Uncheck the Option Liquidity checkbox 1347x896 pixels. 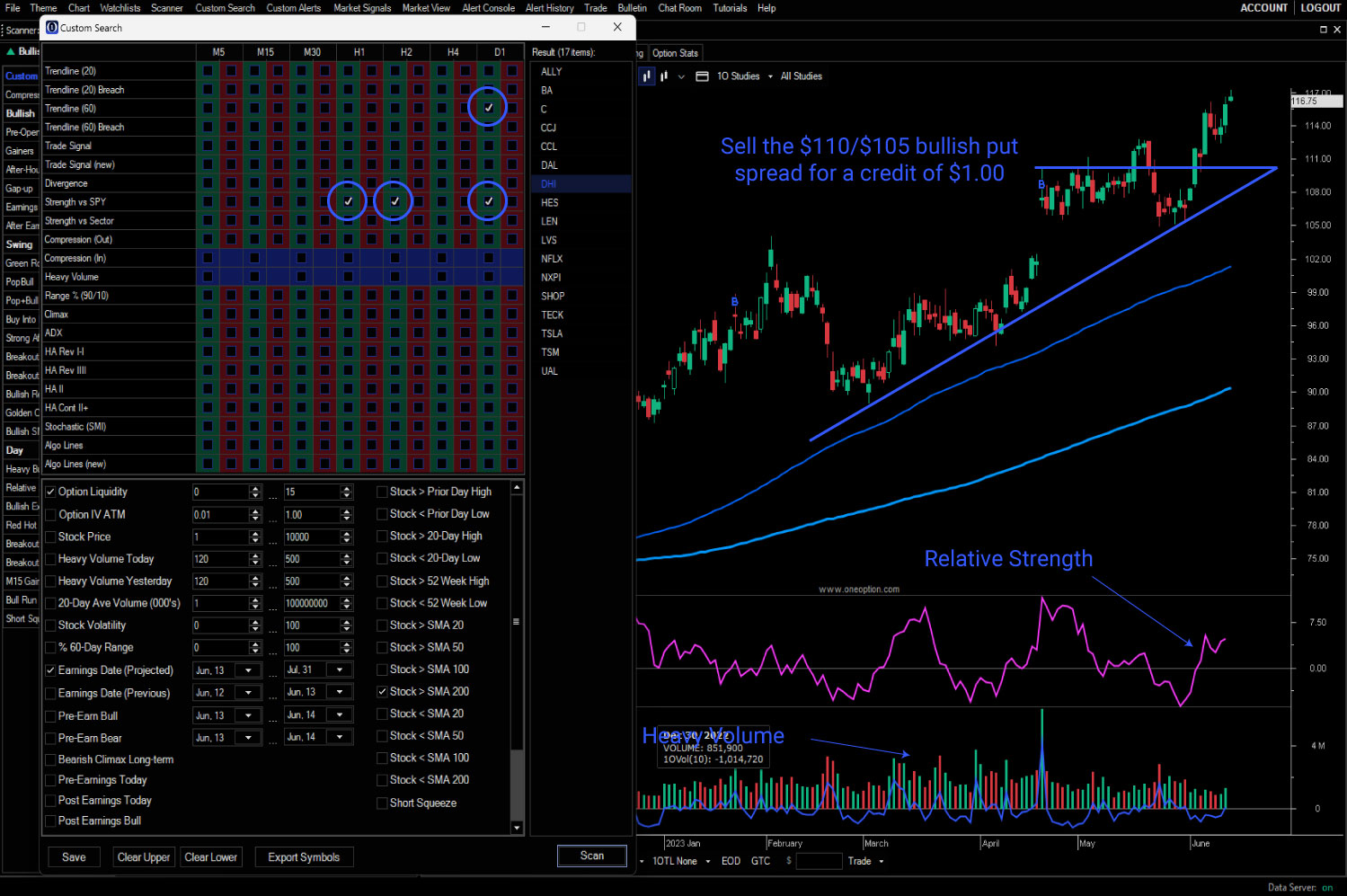click(51, 492)
